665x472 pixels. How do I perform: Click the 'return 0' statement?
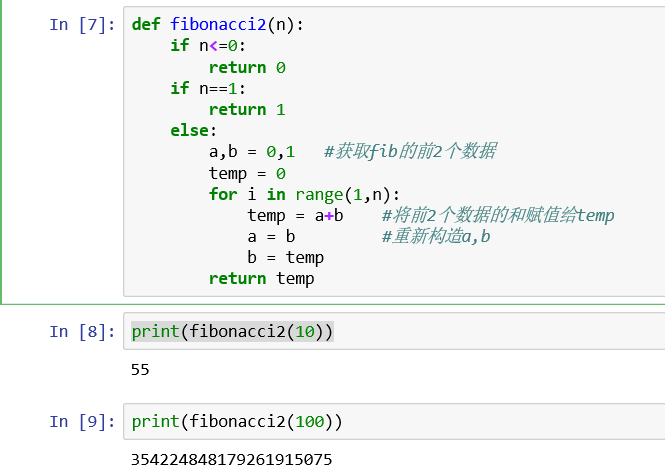(x=247, y=67)
